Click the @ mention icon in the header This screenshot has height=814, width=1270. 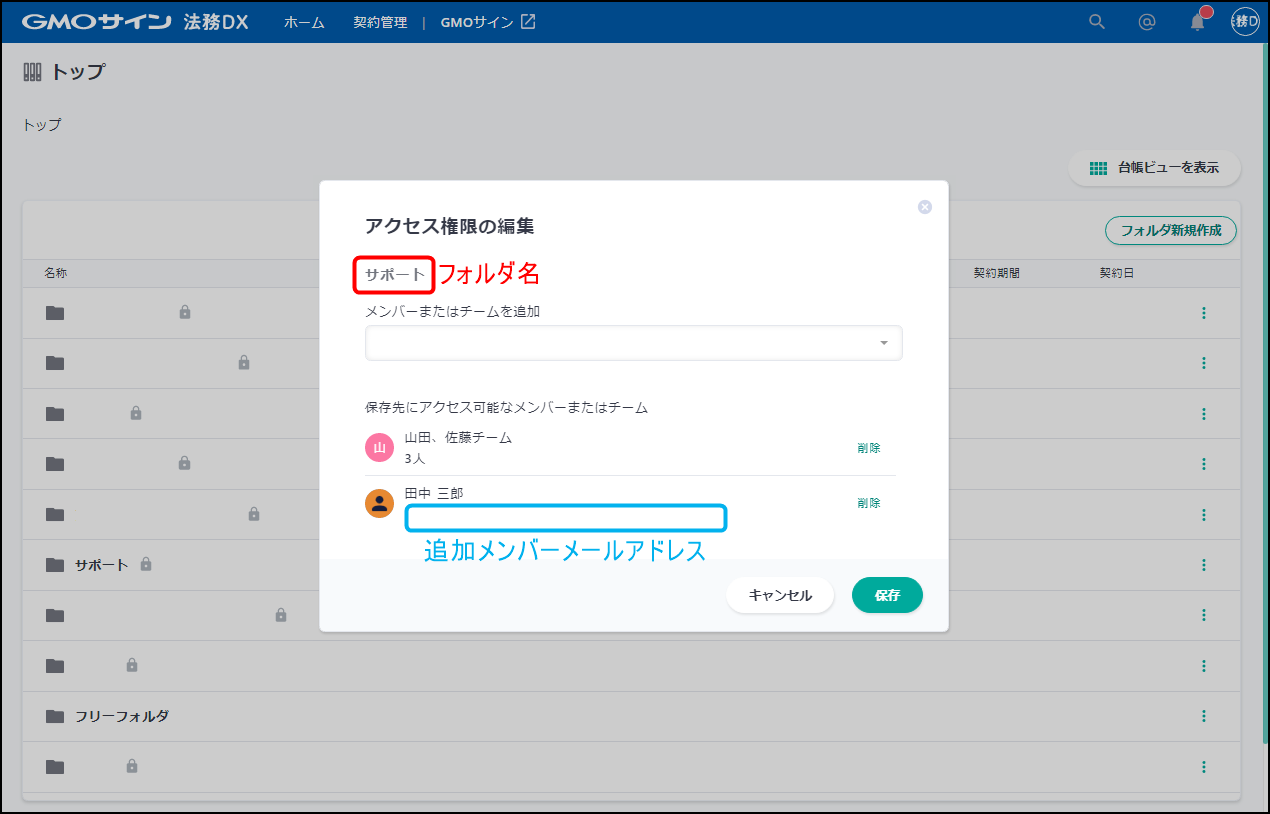1146,22
